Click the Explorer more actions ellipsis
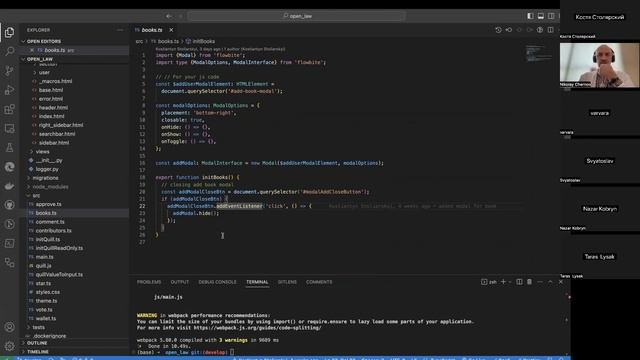Image resolution: width=640 pixels, height=360 pixels. (x=120, y=30)
